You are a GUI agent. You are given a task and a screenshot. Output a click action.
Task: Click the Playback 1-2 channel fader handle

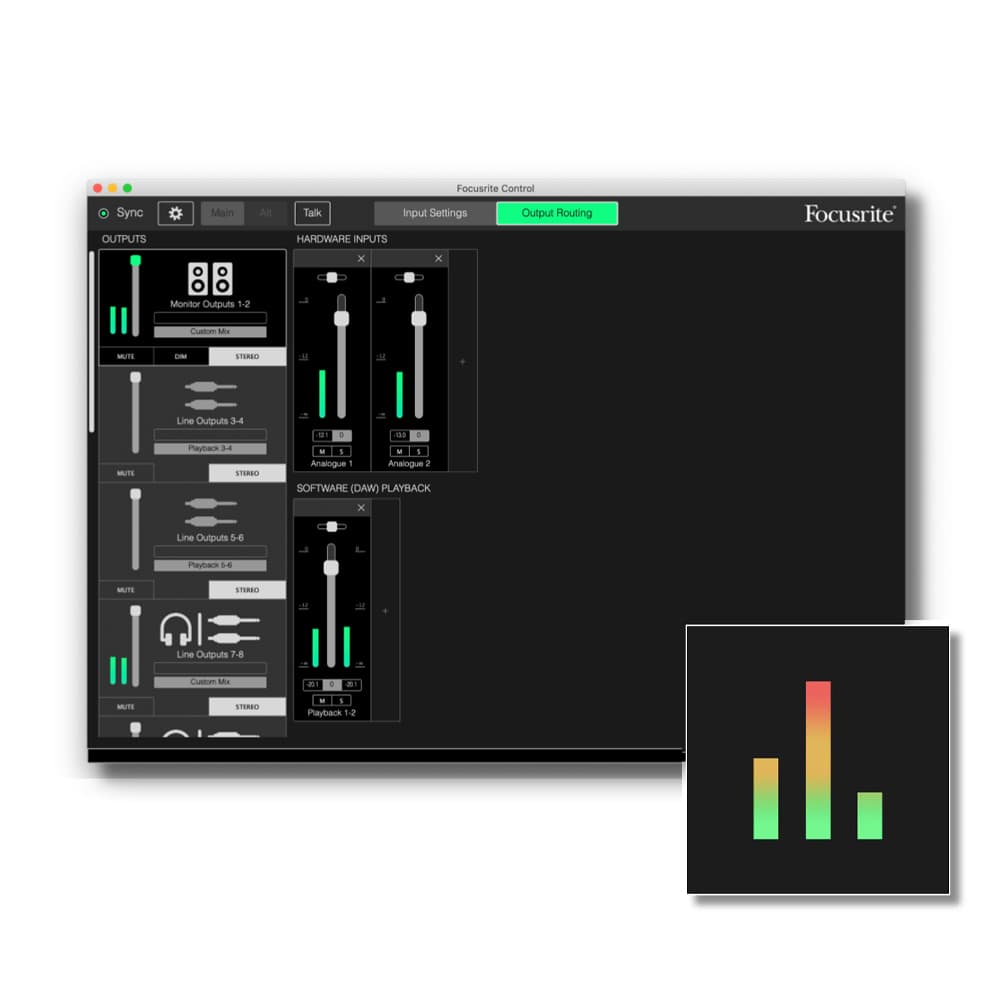click(x=331, y=568)
